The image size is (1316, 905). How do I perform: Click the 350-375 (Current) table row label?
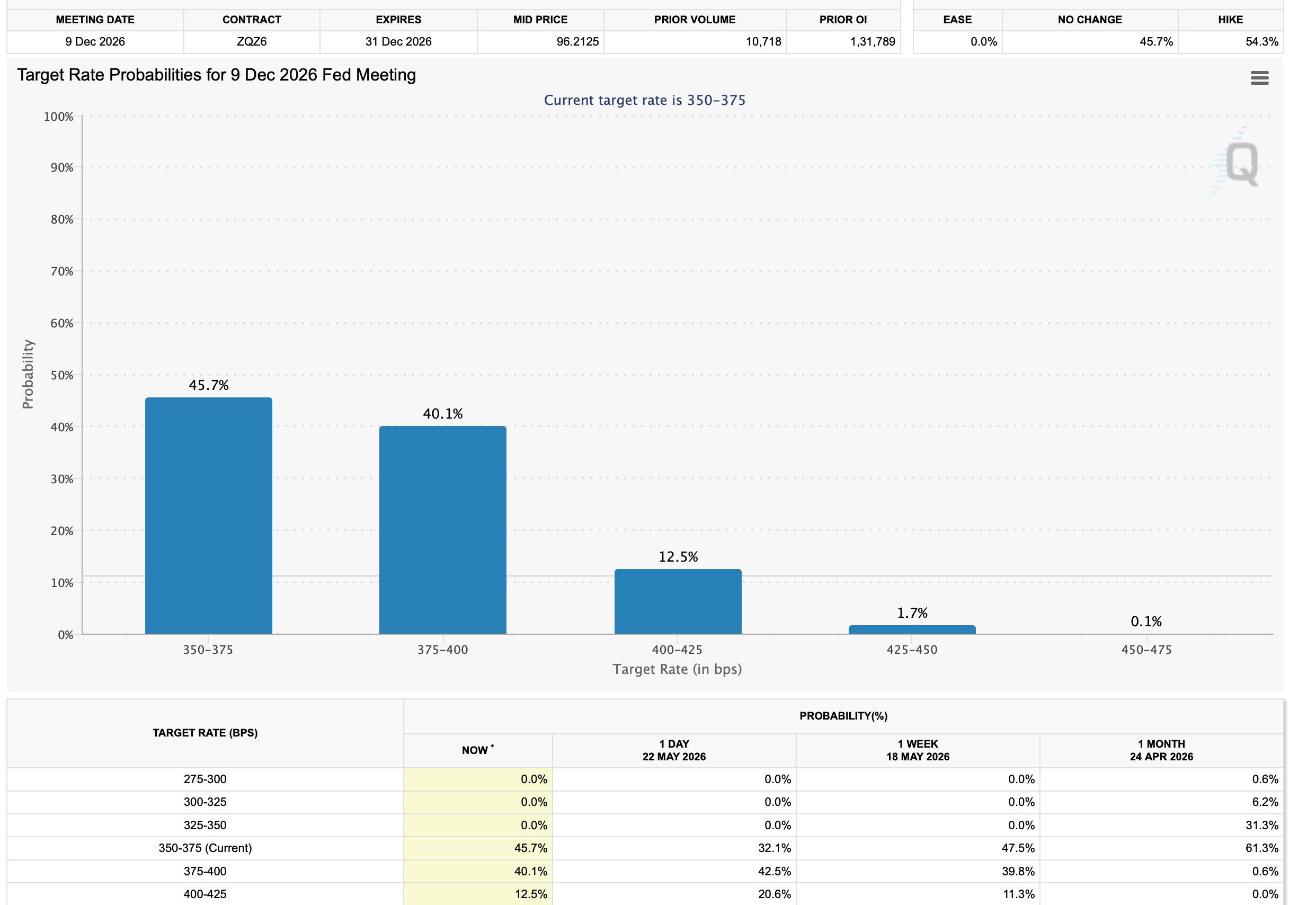[x=205, y=848]
